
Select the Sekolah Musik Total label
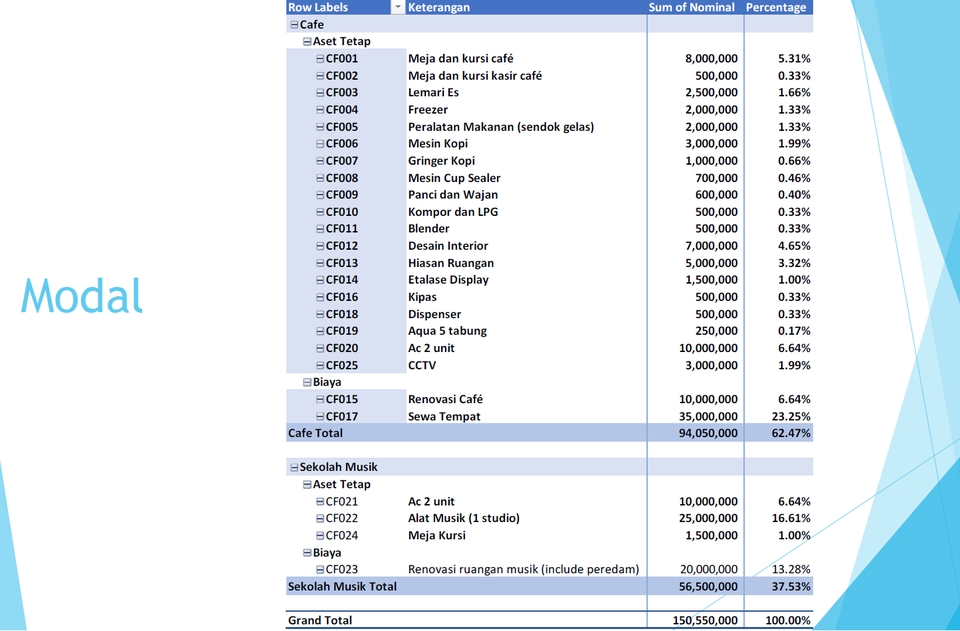(342, 586)
